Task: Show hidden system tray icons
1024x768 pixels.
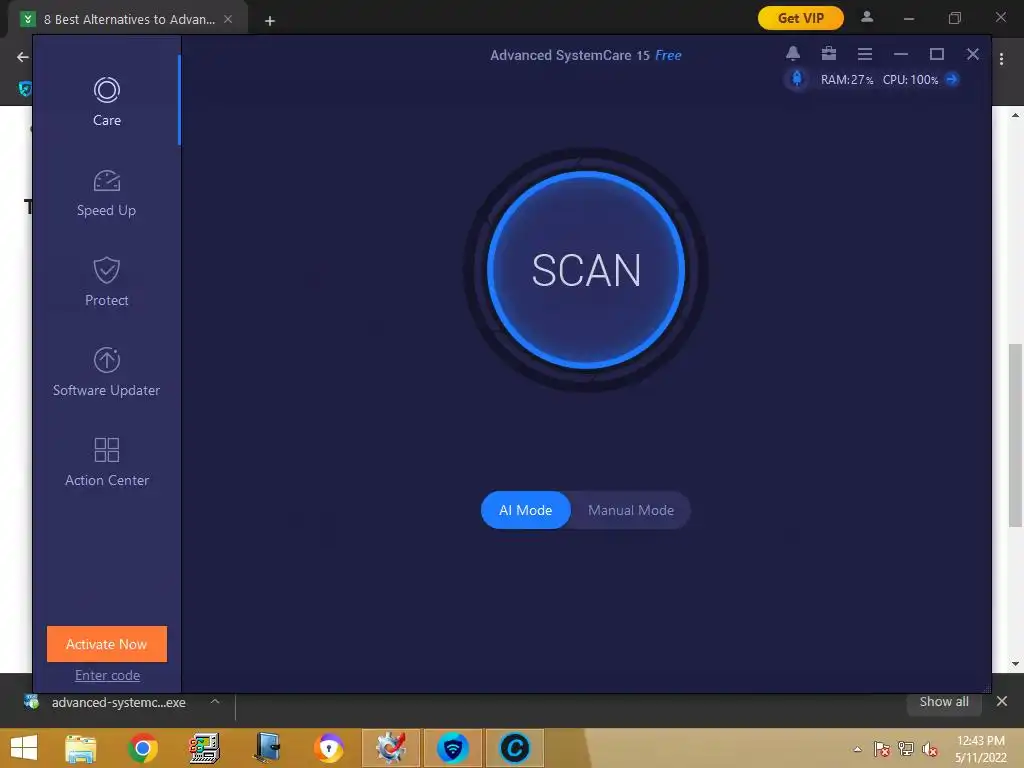Action: pyautogui.click(x=857, y=749)
